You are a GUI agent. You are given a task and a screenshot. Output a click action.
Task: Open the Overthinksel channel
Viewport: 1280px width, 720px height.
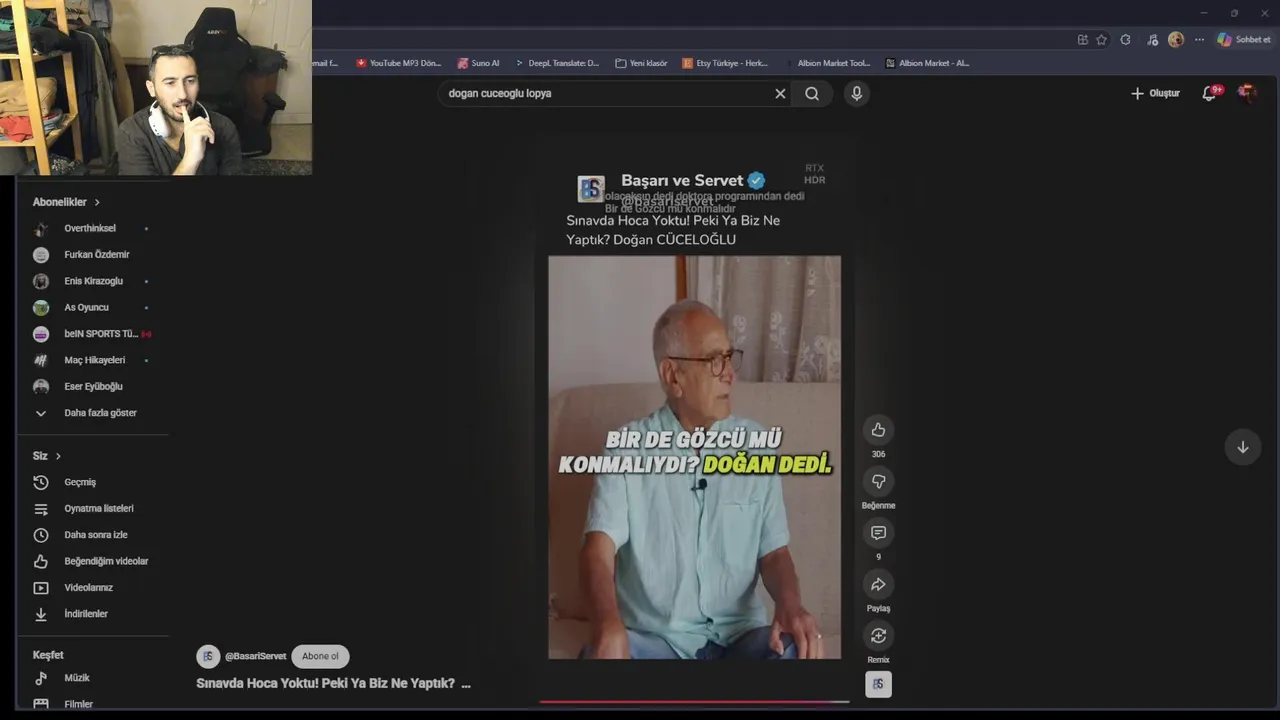pyautogui.click(x=92, y=228)
